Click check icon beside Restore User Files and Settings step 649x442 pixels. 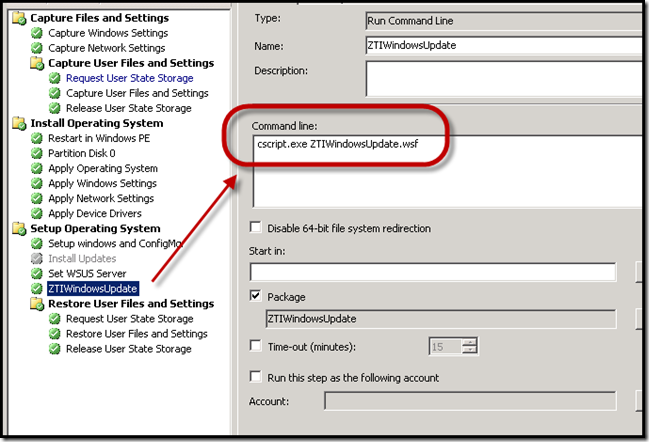55,334
